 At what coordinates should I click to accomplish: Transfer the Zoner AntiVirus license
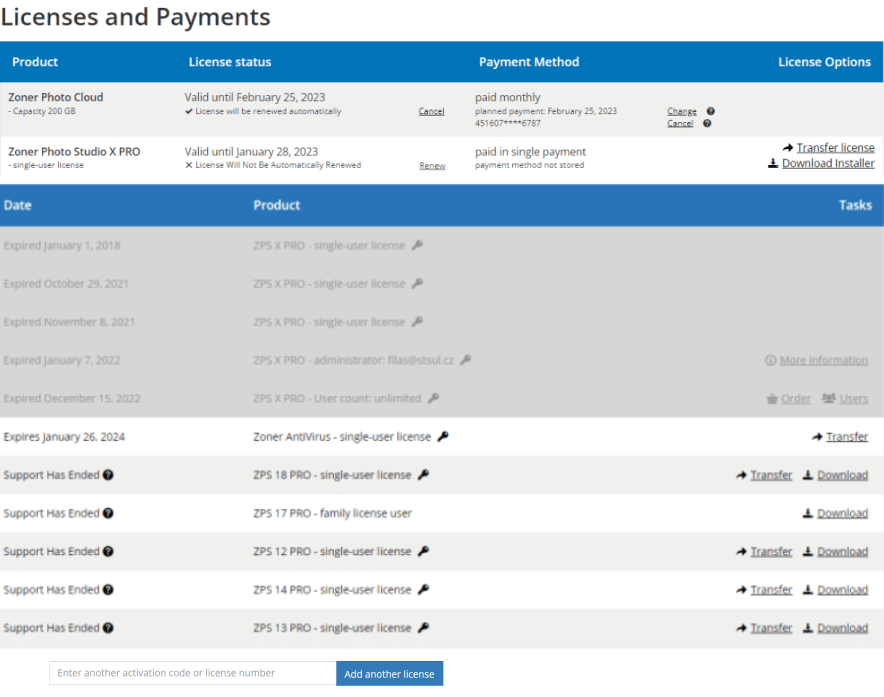847,436
